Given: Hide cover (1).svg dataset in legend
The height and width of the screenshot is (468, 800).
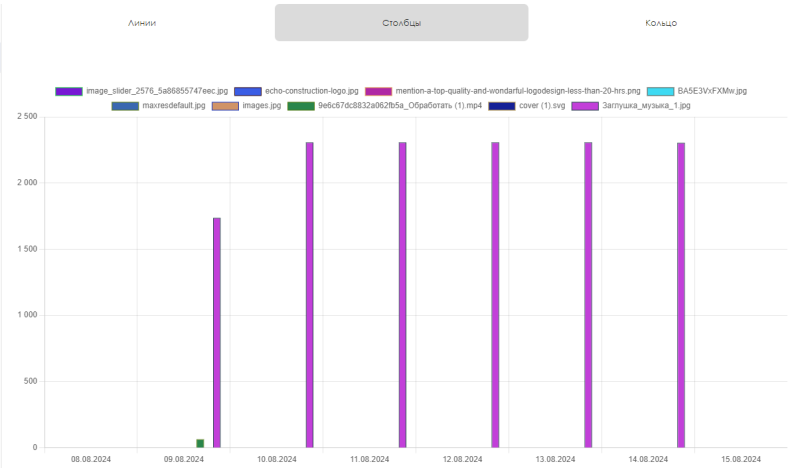Looking at the screenshot, I should (502, 105).
